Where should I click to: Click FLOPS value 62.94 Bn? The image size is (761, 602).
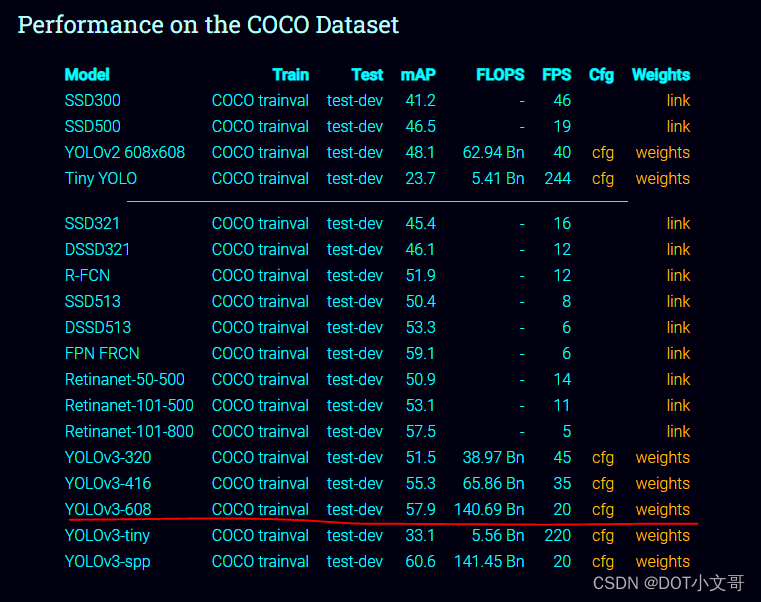pos(493,152)
